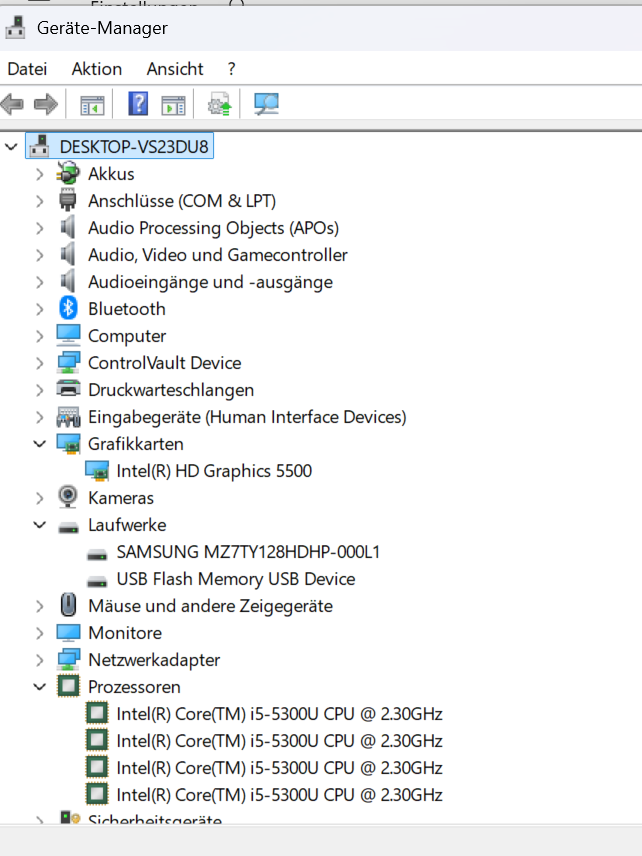Click the Kameras webcam icon
The width and height of the screenshot is (642, 856).
pos(68,497)
